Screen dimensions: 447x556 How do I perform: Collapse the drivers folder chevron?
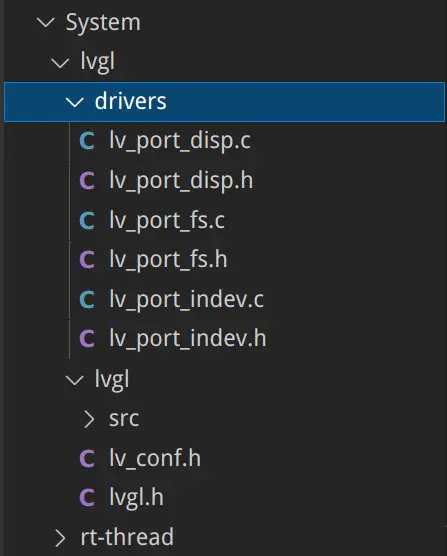(75, 102)
